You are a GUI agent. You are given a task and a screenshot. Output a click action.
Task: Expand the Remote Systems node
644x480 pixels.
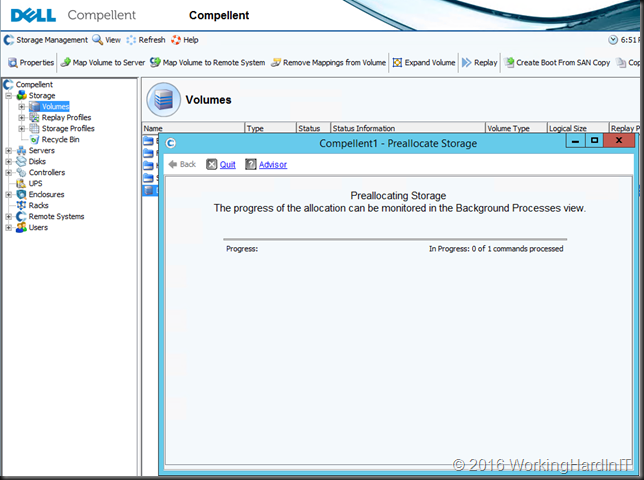pos(9,216)
